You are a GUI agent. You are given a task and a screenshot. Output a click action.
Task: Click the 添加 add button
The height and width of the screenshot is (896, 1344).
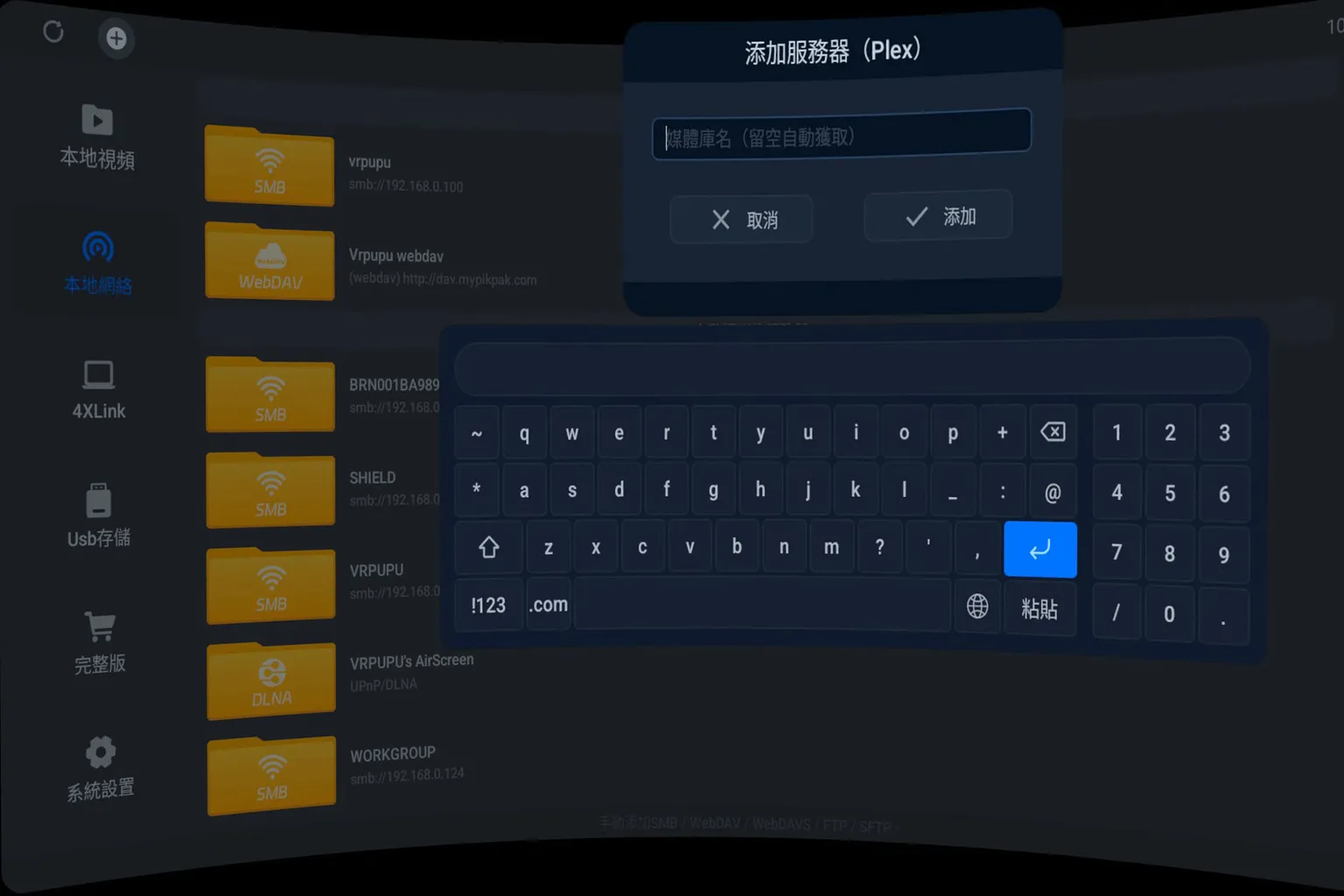(x=938, y=215)
